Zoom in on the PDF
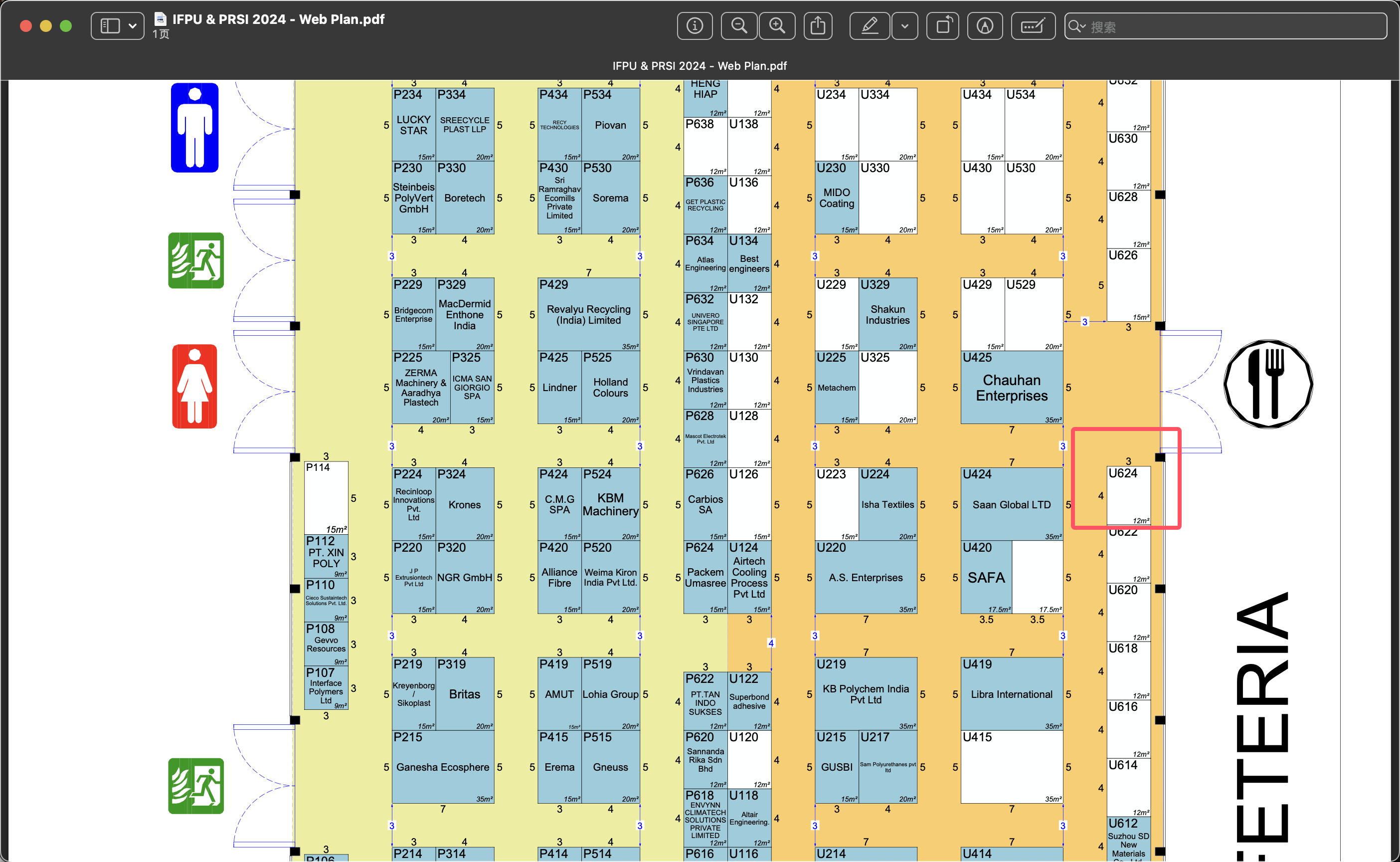The height and width of the screenshot is (862, 1400). [777, 25]
